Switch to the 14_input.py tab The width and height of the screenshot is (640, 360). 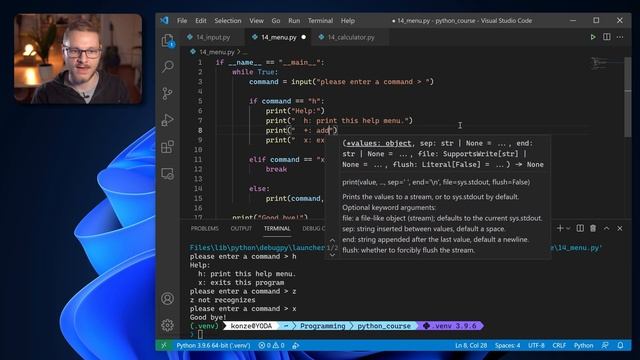coord(212,37)
